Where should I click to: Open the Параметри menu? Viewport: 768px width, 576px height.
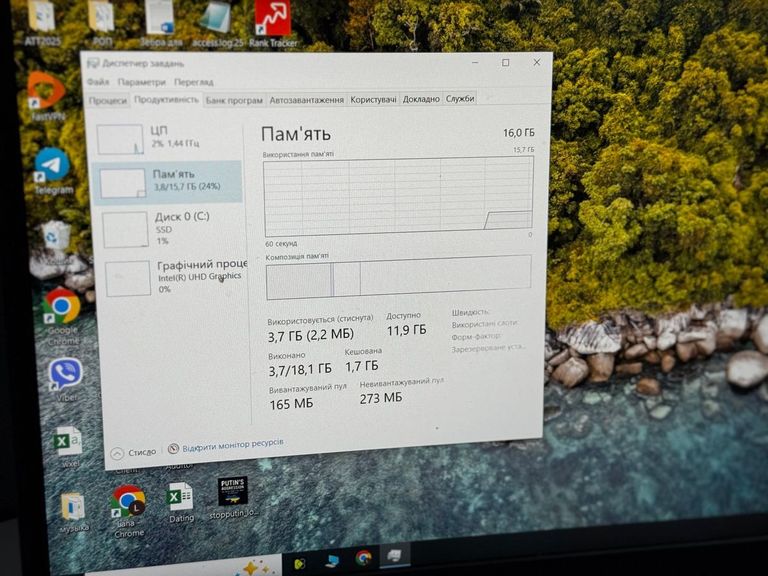[141, 82]
